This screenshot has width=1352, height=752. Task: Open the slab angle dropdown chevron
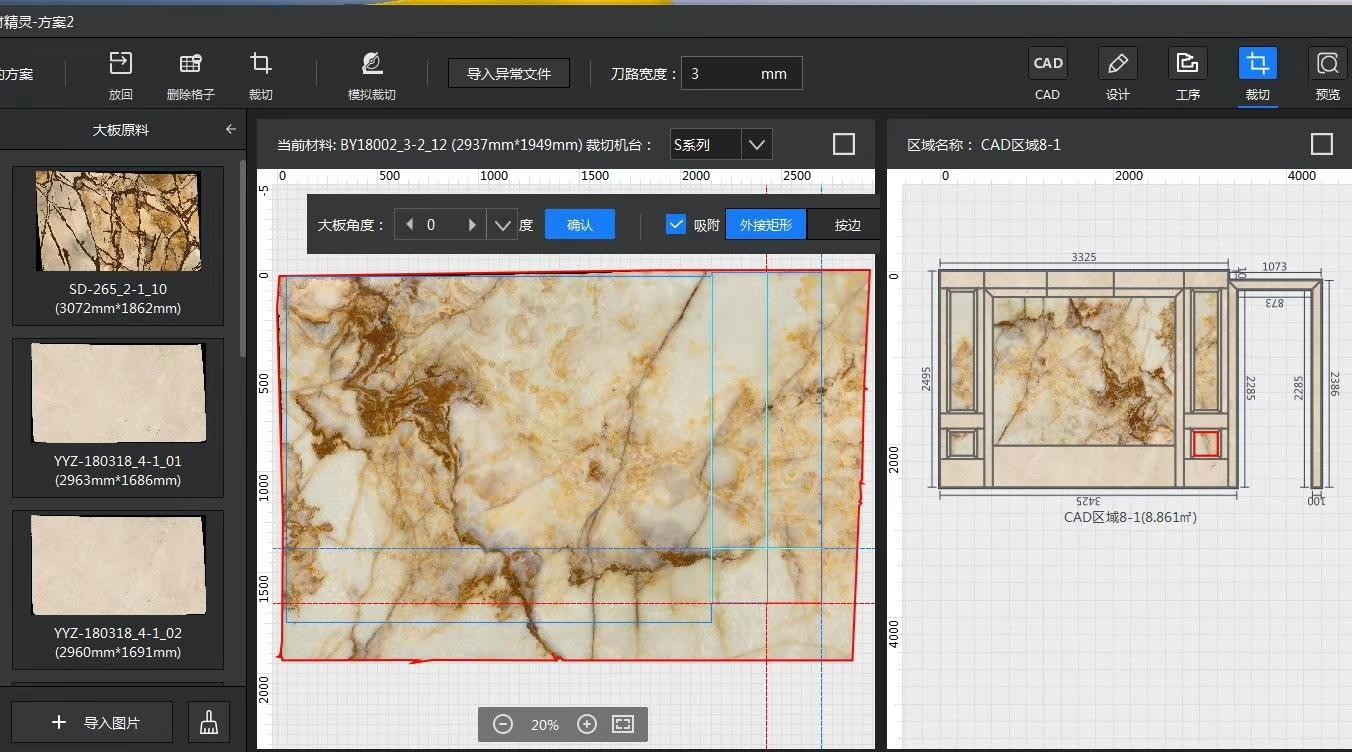click(501, 225)
